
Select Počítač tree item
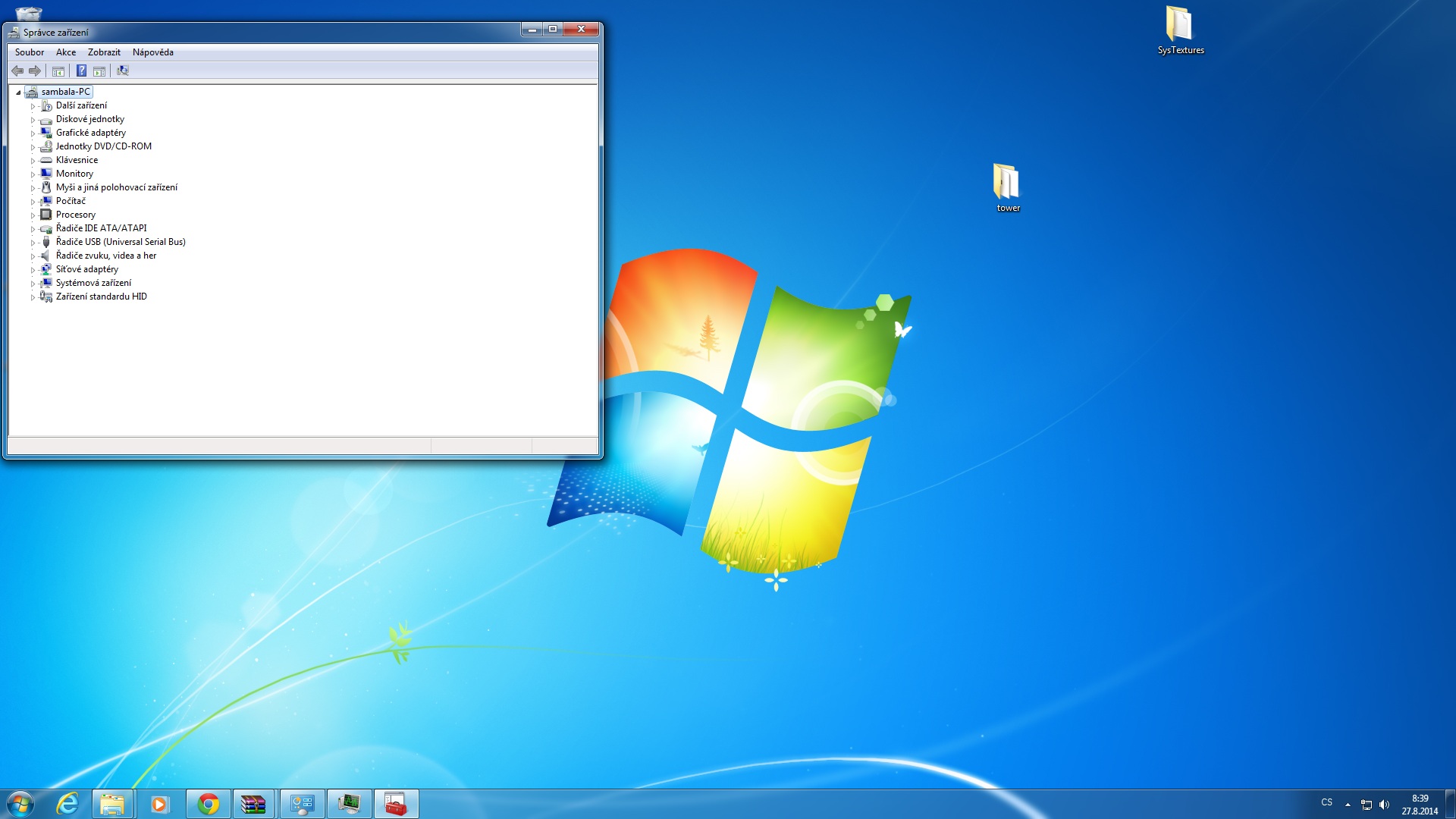[71, 201]
